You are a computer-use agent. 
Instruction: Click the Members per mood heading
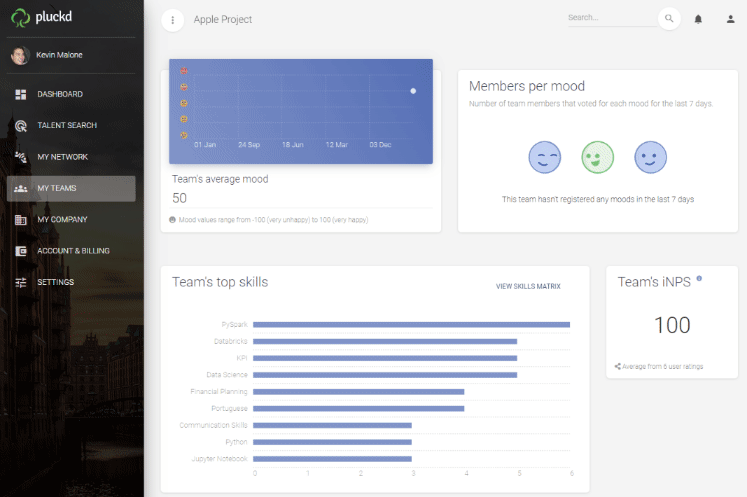pyautogui.click(x=526, y=86)
